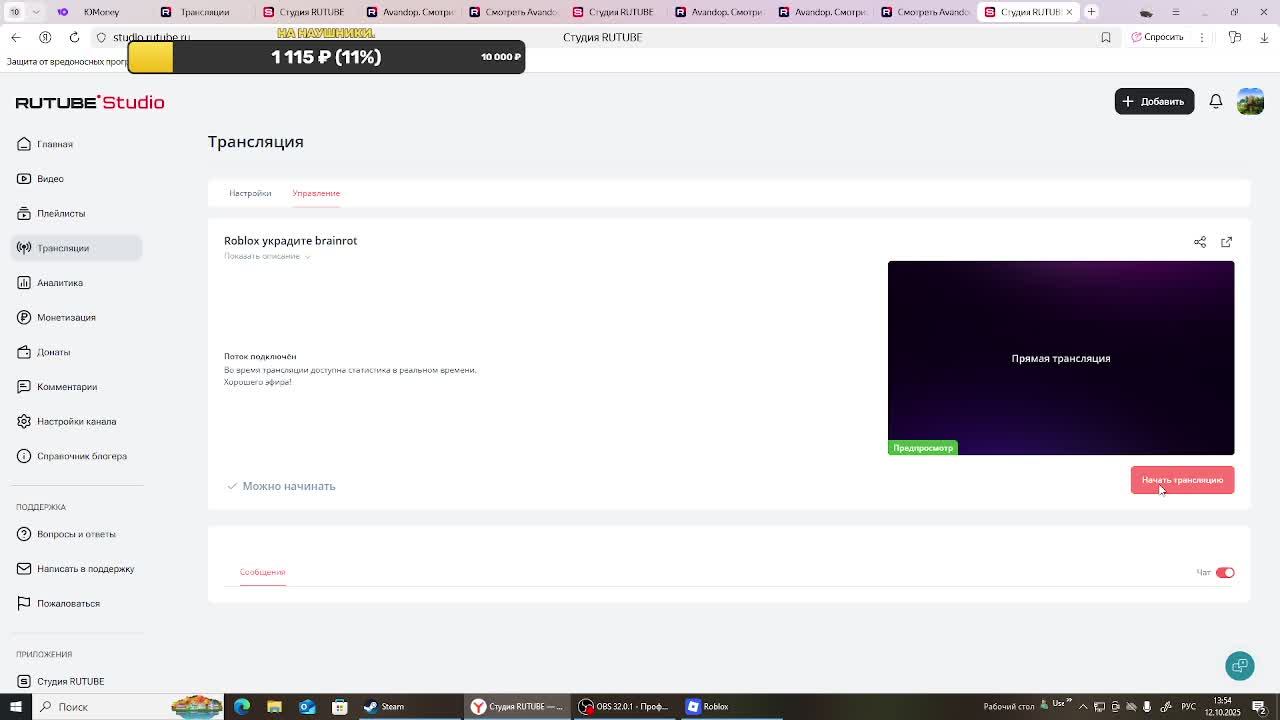Viewport: 1280px width, 720px height.
Task: Open Настройки канала in the sidebar
Action: tap(77, 422)
